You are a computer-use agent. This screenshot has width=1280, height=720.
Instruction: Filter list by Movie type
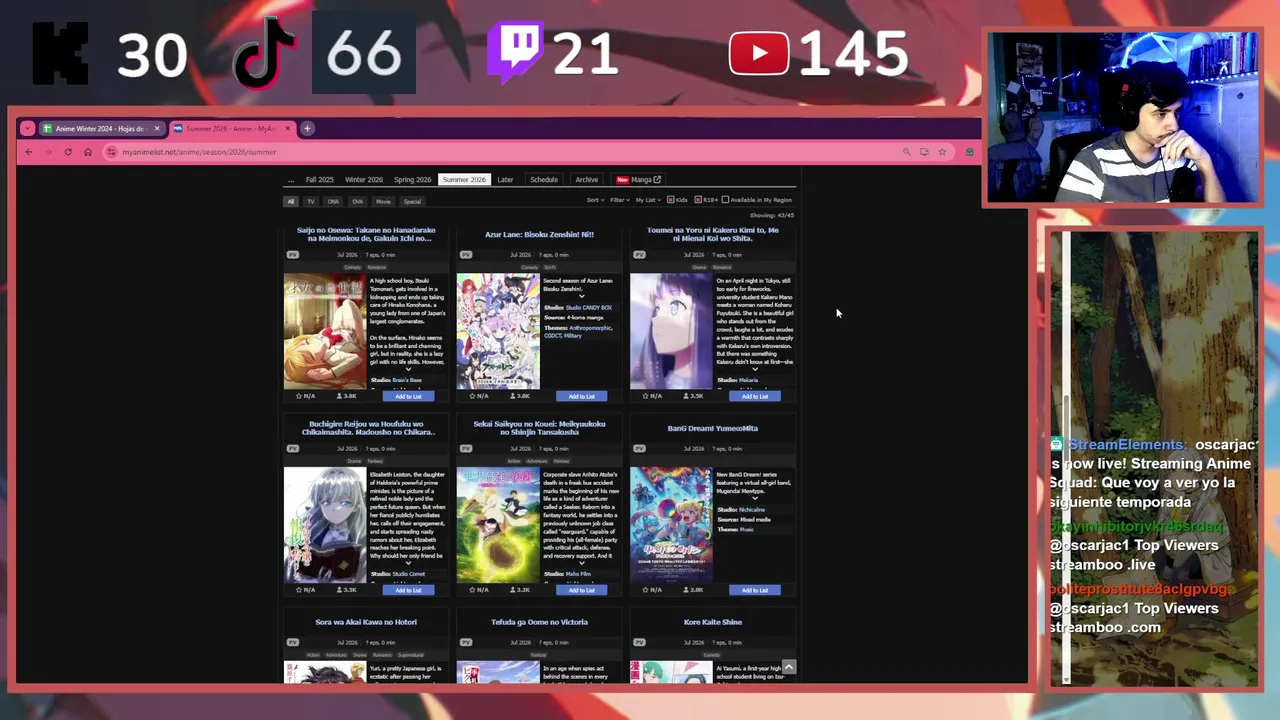pos(383,201)
